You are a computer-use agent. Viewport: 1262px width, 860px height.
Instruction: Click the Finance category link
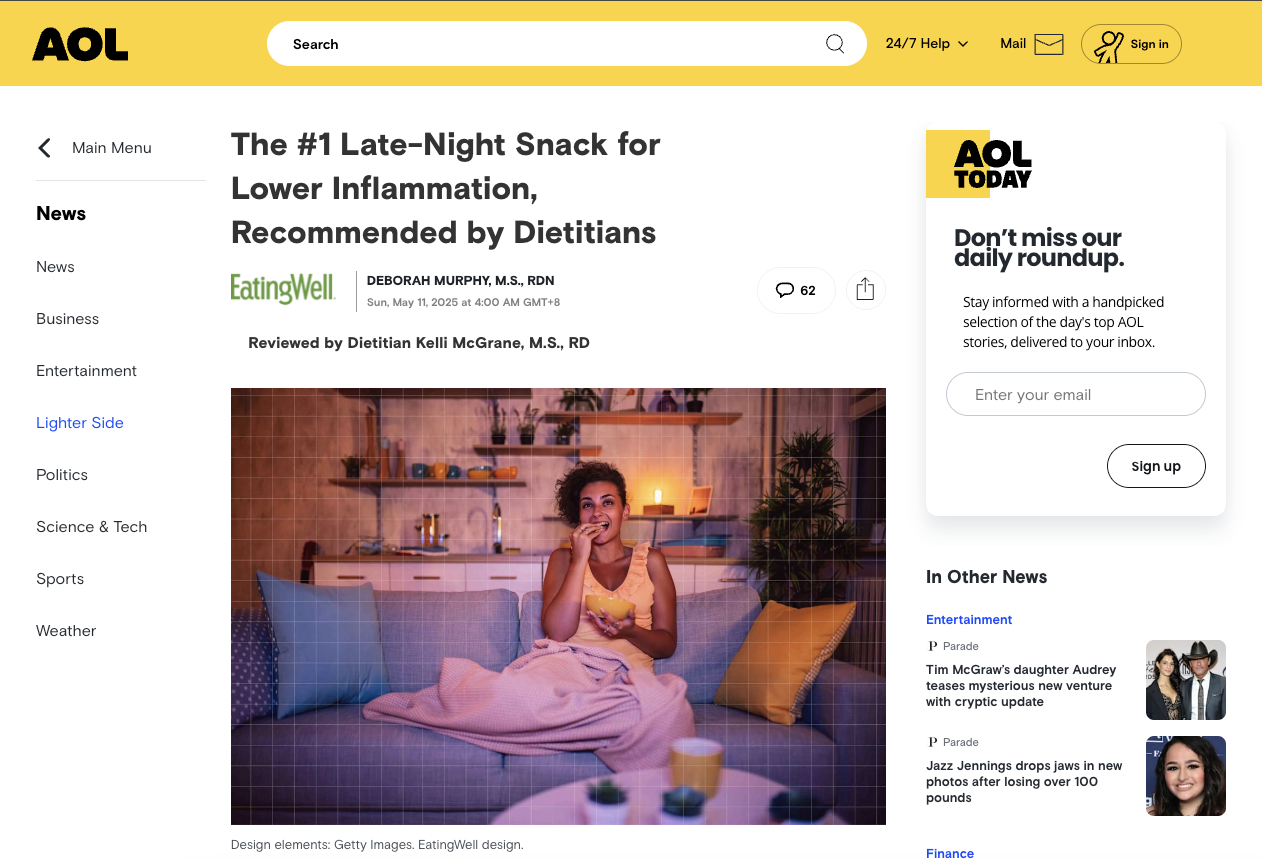point(950,853)
